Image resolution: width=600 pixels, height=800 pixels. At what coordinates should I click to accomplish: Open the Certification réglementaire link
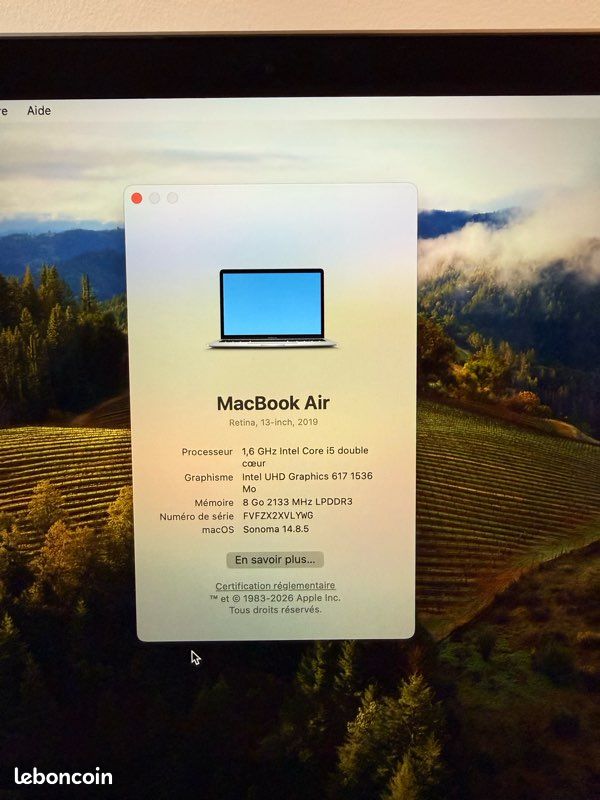pos(275,586)
